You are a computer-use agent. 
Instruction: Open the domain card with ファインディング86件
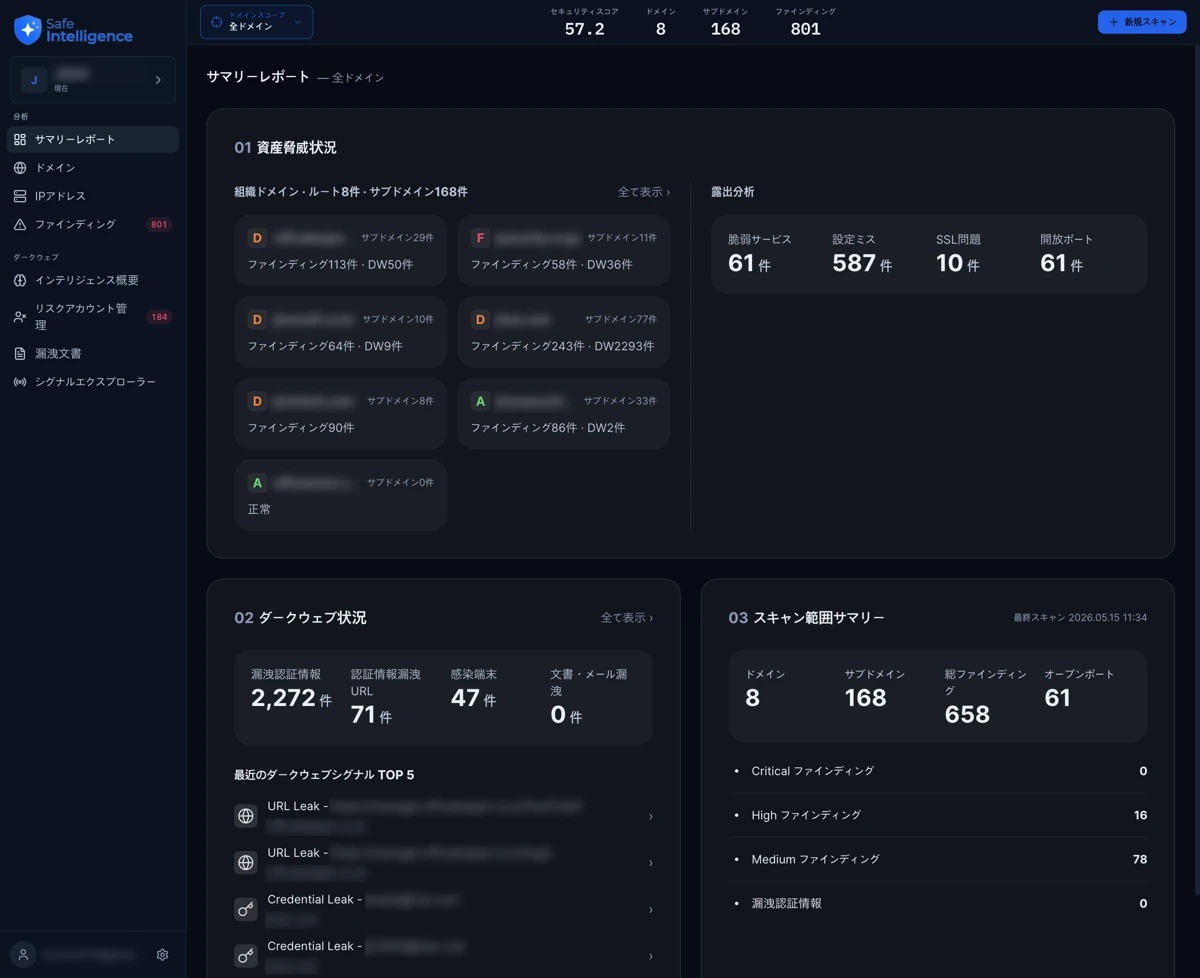tap(564, 413)
